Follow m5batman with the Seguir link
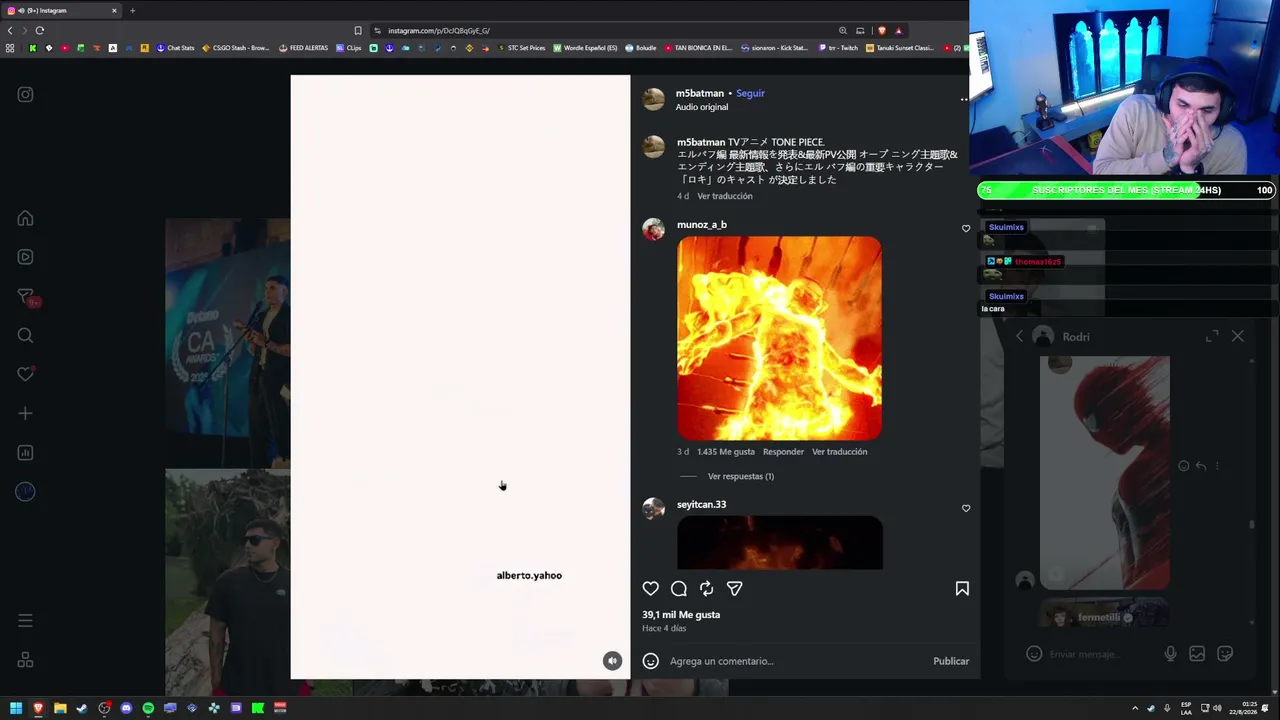Viewport: 1280px width, 720px height. (750, 94)
